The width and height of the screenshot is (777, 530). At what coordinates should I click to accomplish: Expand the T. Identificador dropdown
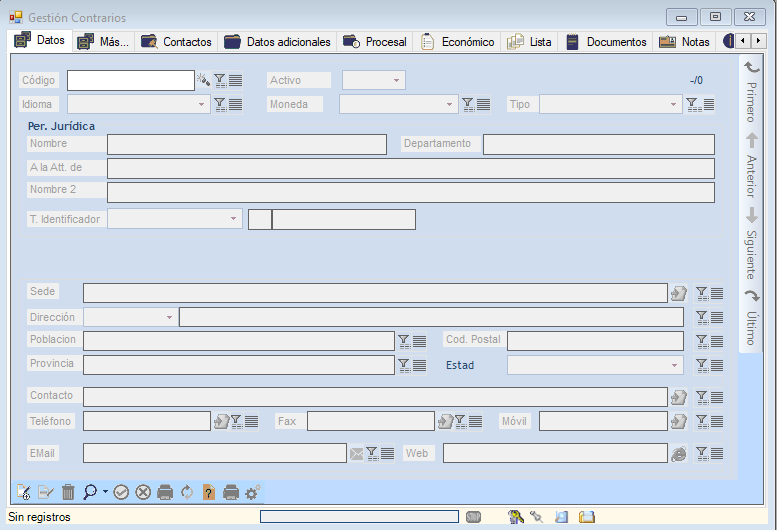pos(234,218)
